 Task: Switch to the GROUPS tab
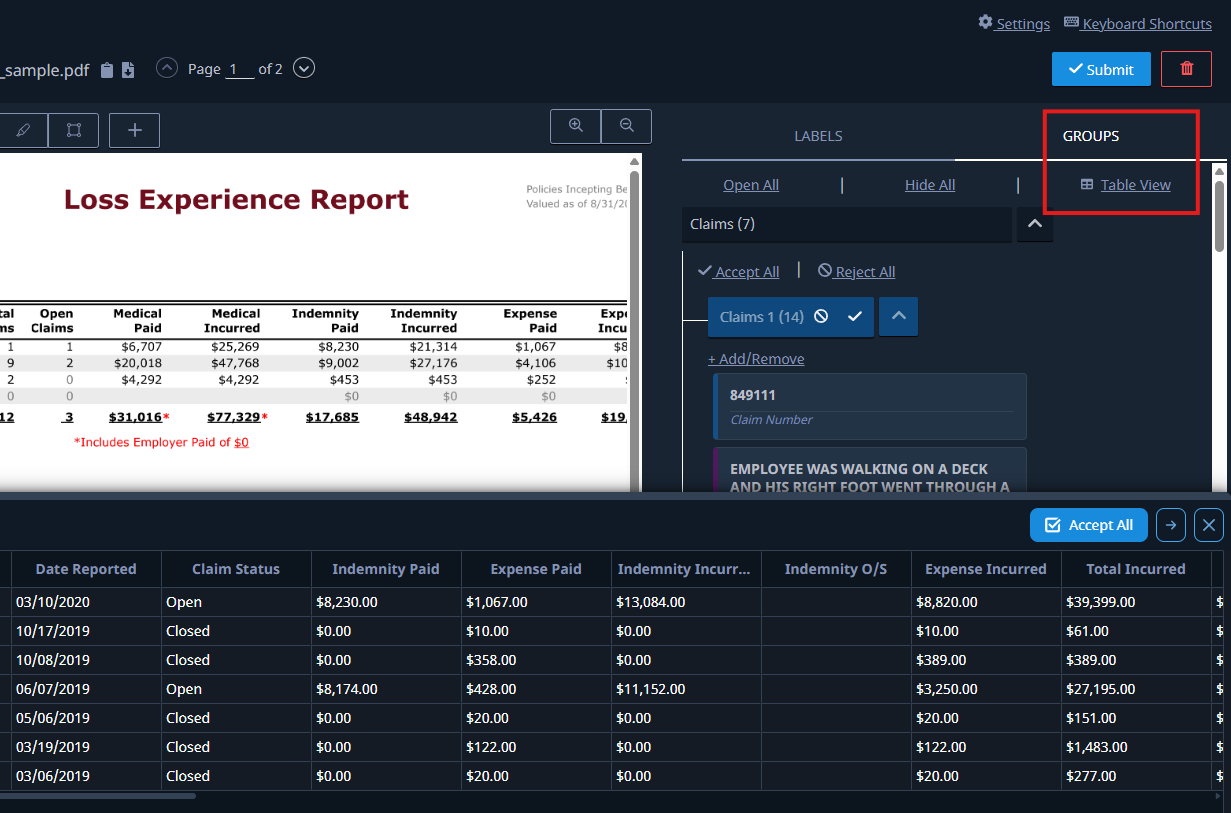[x=1091, y=136]
